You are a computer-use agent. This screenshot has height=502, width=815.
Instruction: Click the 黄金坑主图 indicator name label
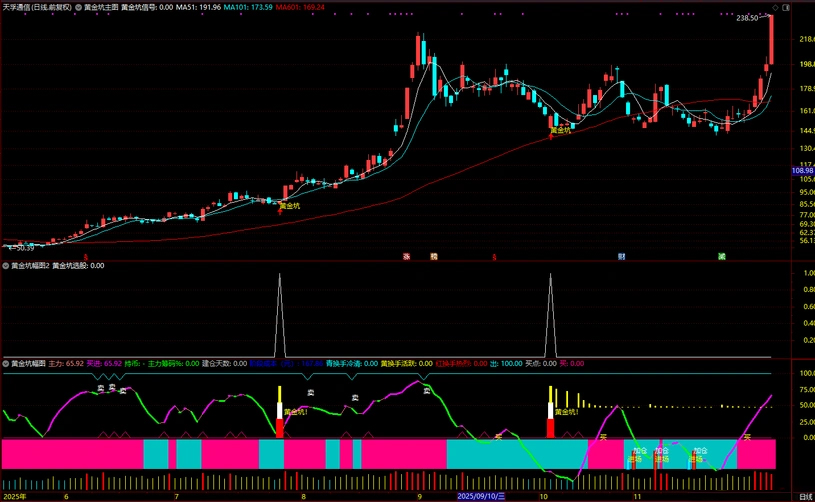[x=98, y=6]
